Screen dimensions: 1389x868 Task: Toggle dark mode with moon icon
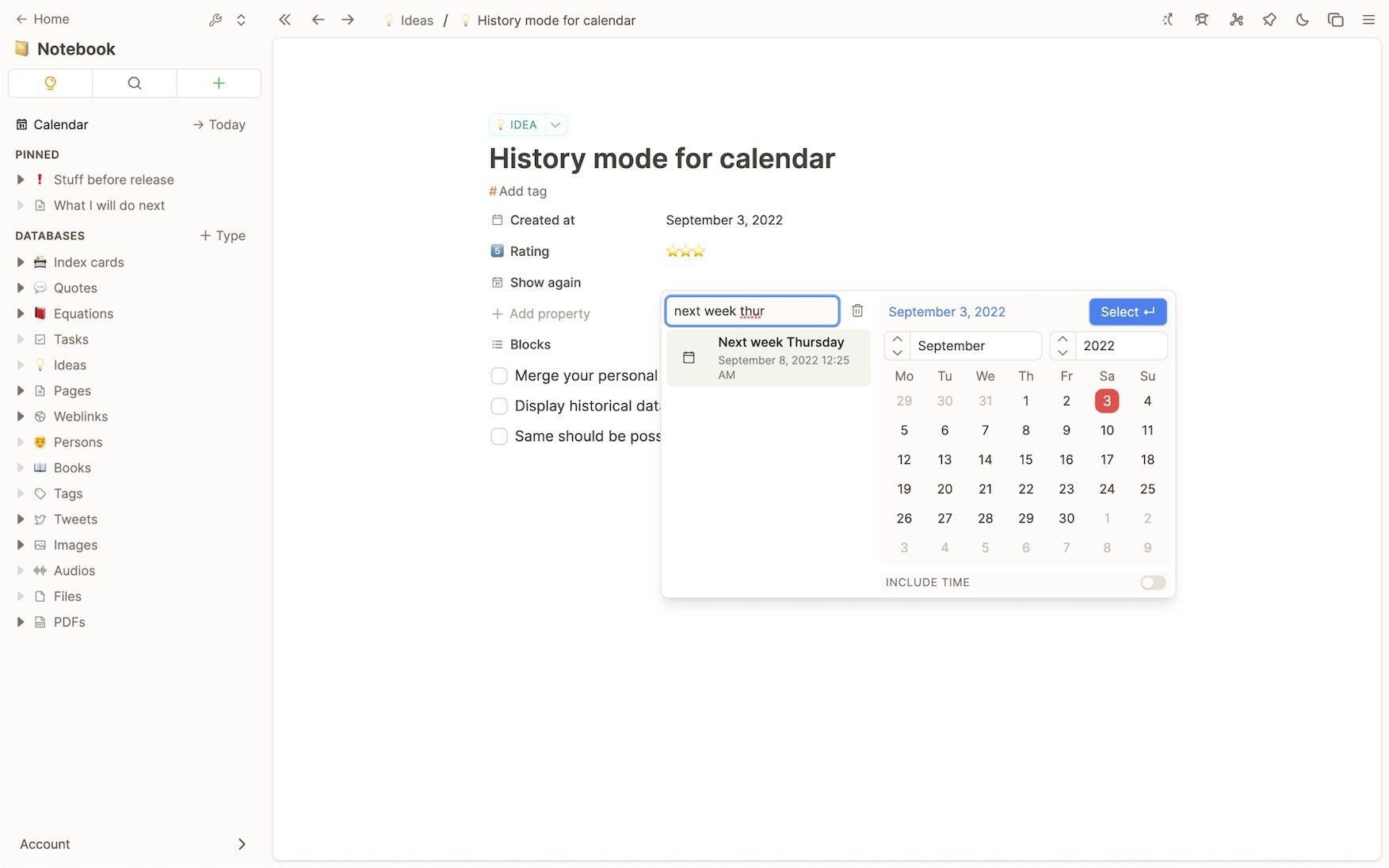[x=1302, y=20]
